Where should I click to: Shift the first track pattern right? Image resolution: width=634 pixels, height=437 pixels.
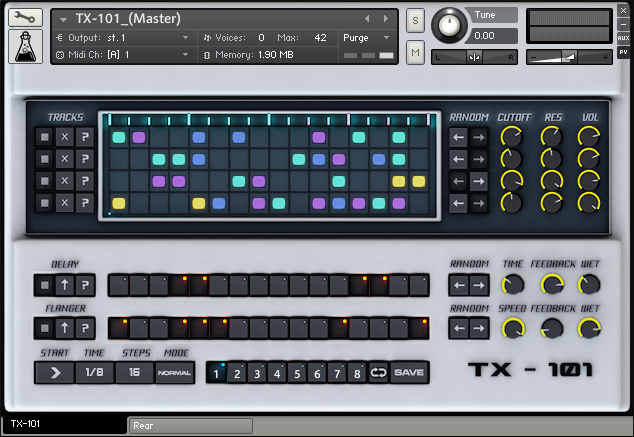point(479,137)
